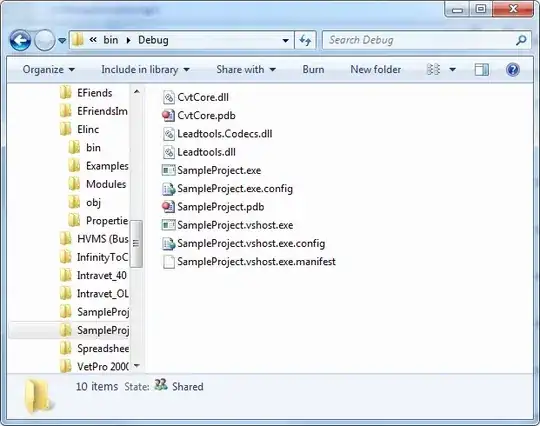Click the Burn toolbar button
Screen dimensions: 540x426
(x=313, y=70)
